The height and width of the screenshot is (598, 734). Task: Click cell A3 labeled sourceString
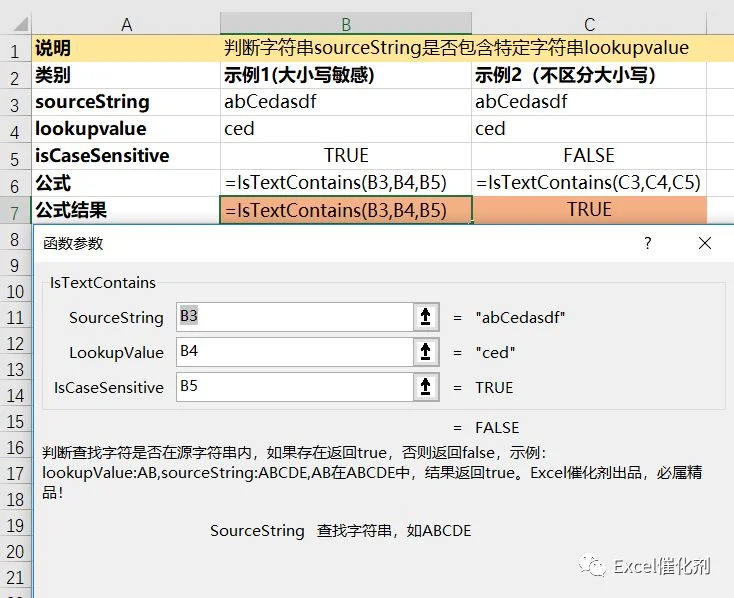126,102
